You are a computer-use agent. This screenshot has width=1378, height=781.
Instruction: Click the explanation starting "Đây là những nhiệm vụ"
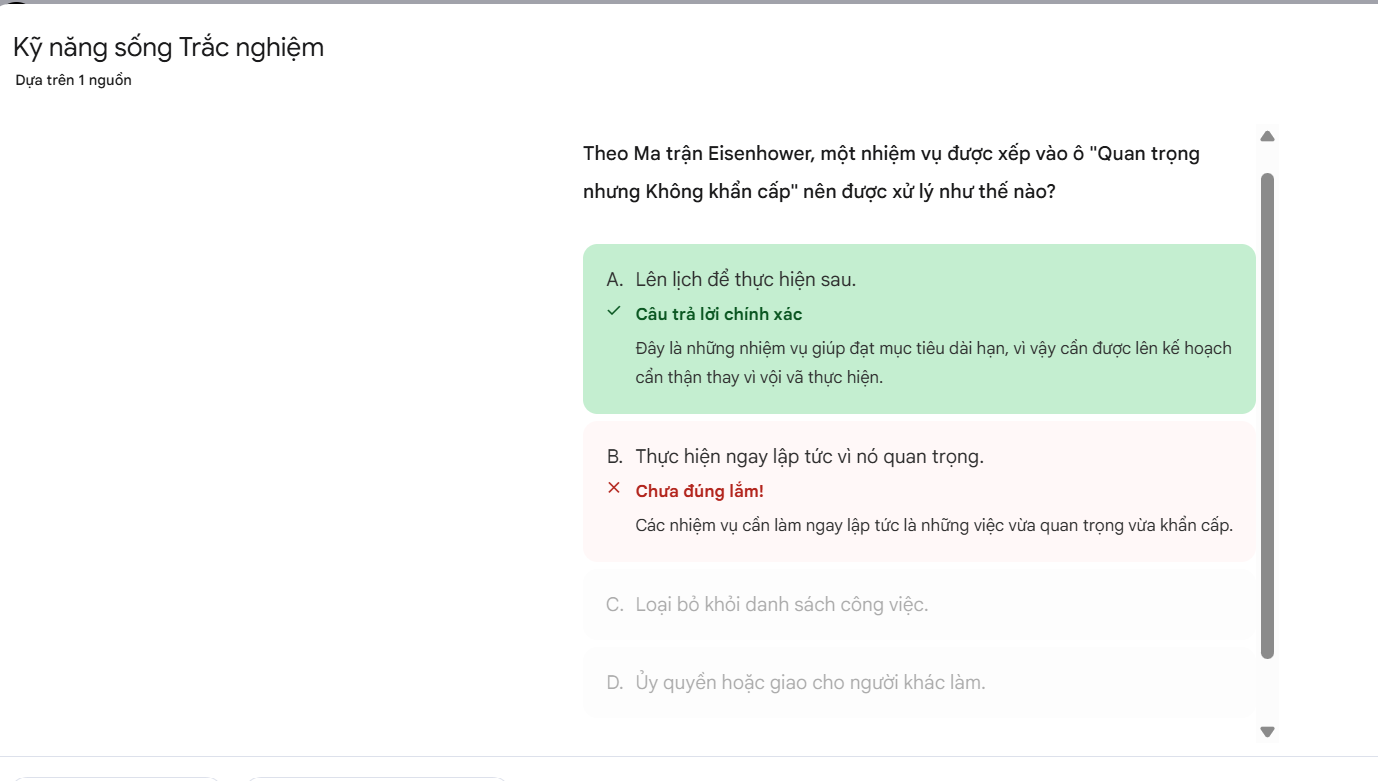coord(933,362)
